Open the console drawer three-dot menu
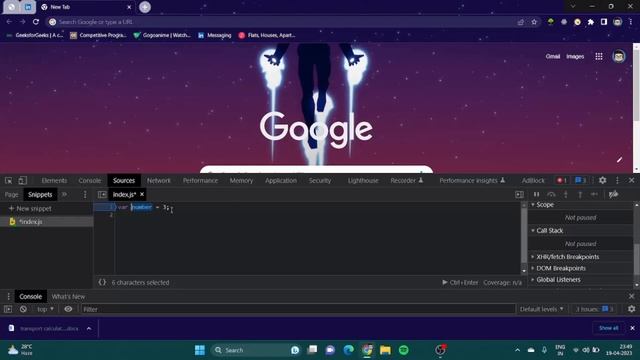The height and width of the screenshot is (360, 640). [x=8, y=296]
